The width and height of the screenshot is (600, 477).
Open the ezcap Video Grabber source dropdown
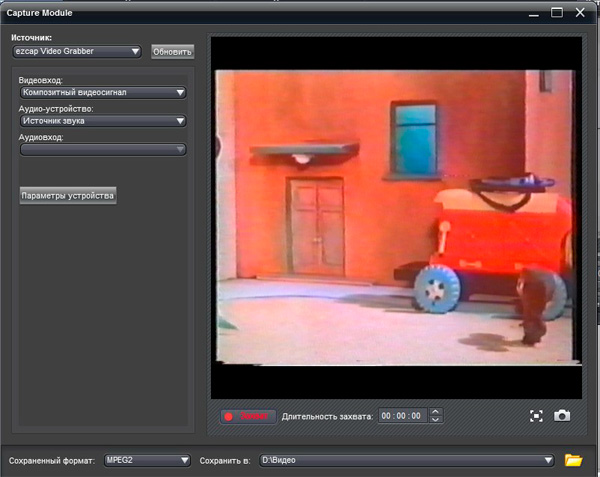pos(77,51)
